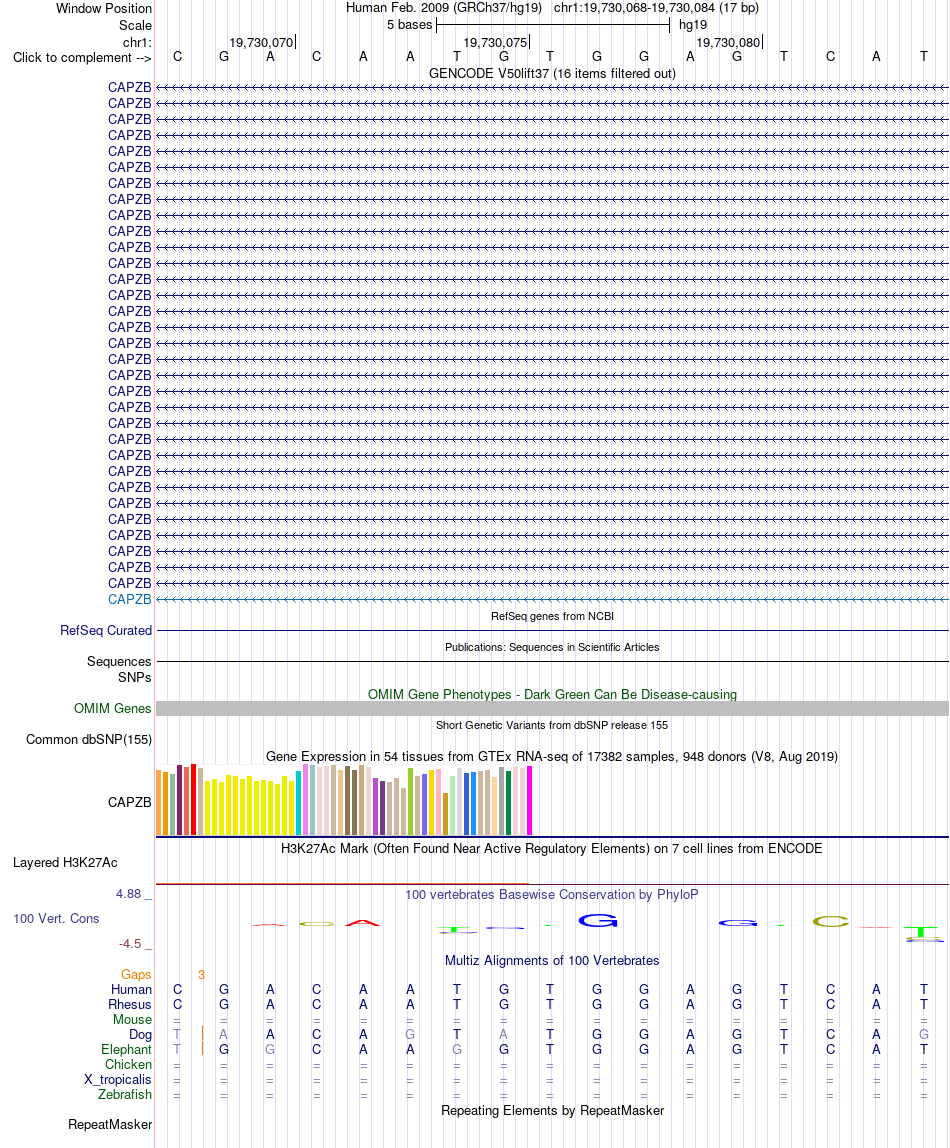Click the OMIM Genes label
Screen dimensions: 950x1148
tap(113, 709)
